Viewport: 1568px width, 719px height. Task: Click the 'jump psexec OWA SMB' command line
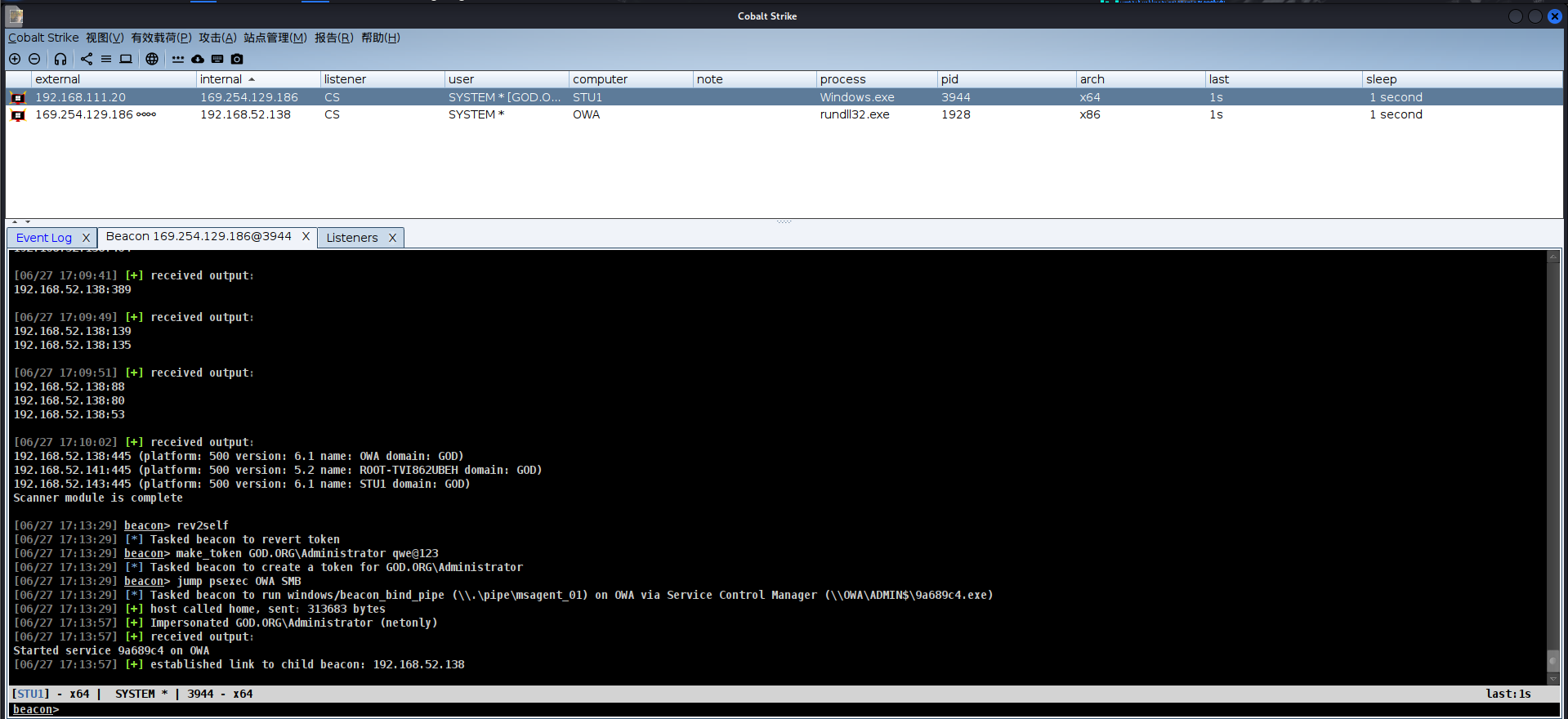click(157, 581)
